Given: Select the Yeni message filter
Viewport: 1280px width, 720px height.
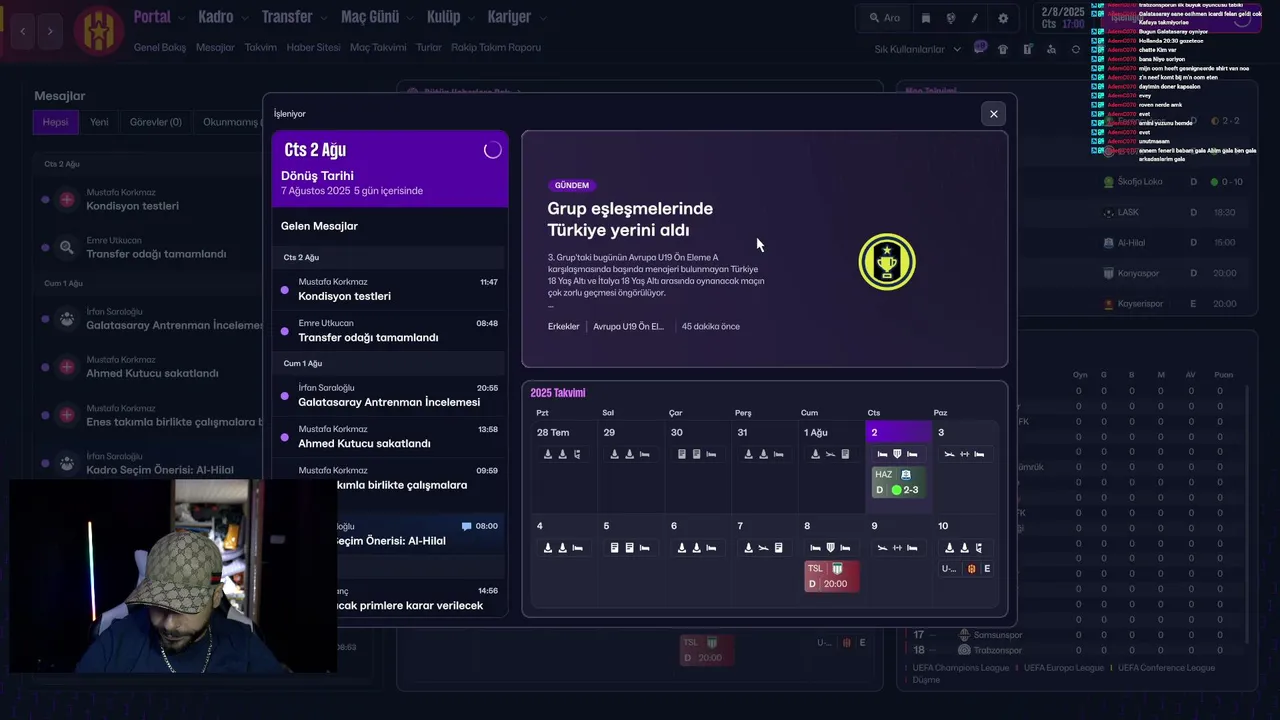Looking at the screenshot, I should (99, 122).
